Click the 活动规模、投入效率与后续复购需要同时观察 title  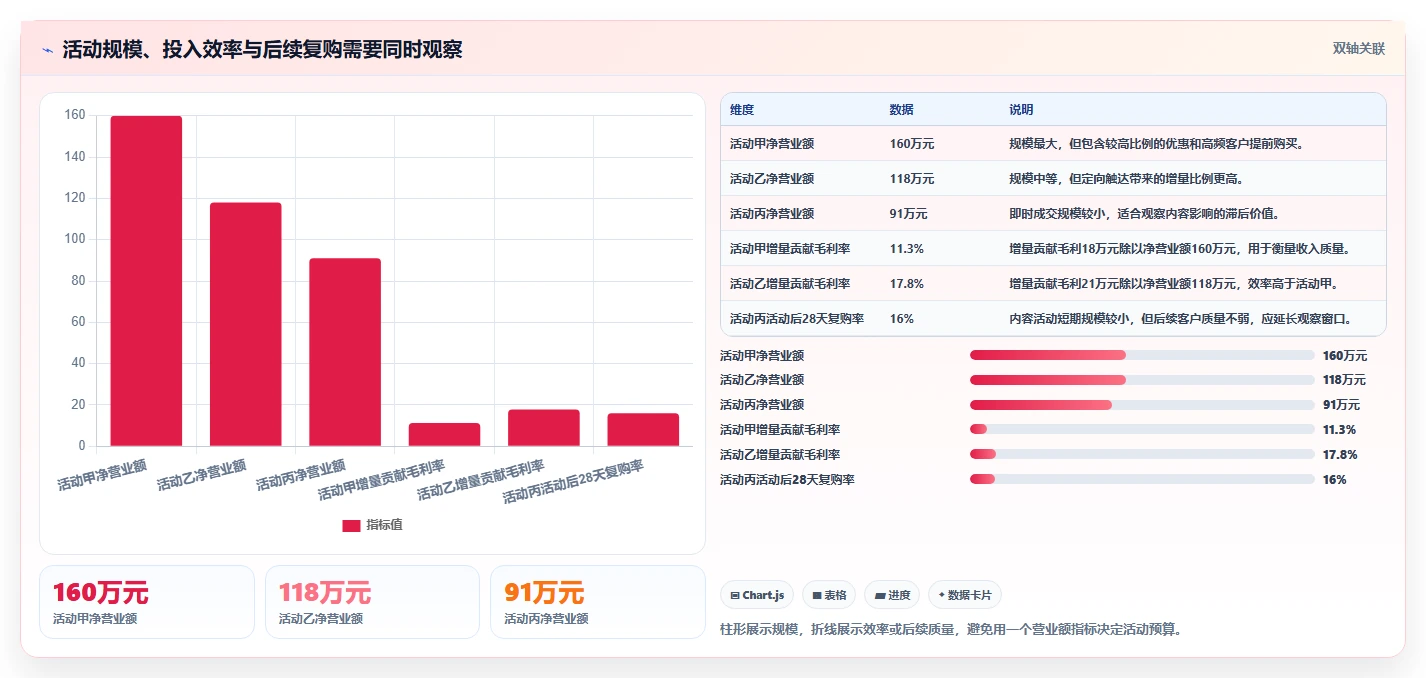click(262, 50)
